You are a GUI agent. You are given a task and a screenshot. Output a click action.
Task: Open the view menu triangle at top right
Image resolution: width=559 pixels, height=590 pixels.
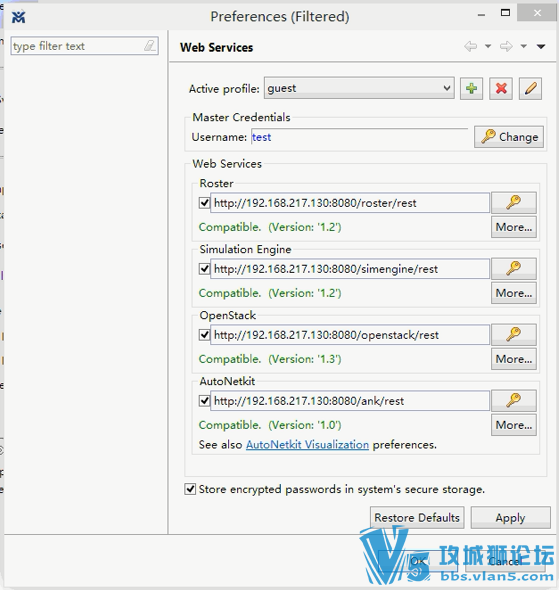541,46
